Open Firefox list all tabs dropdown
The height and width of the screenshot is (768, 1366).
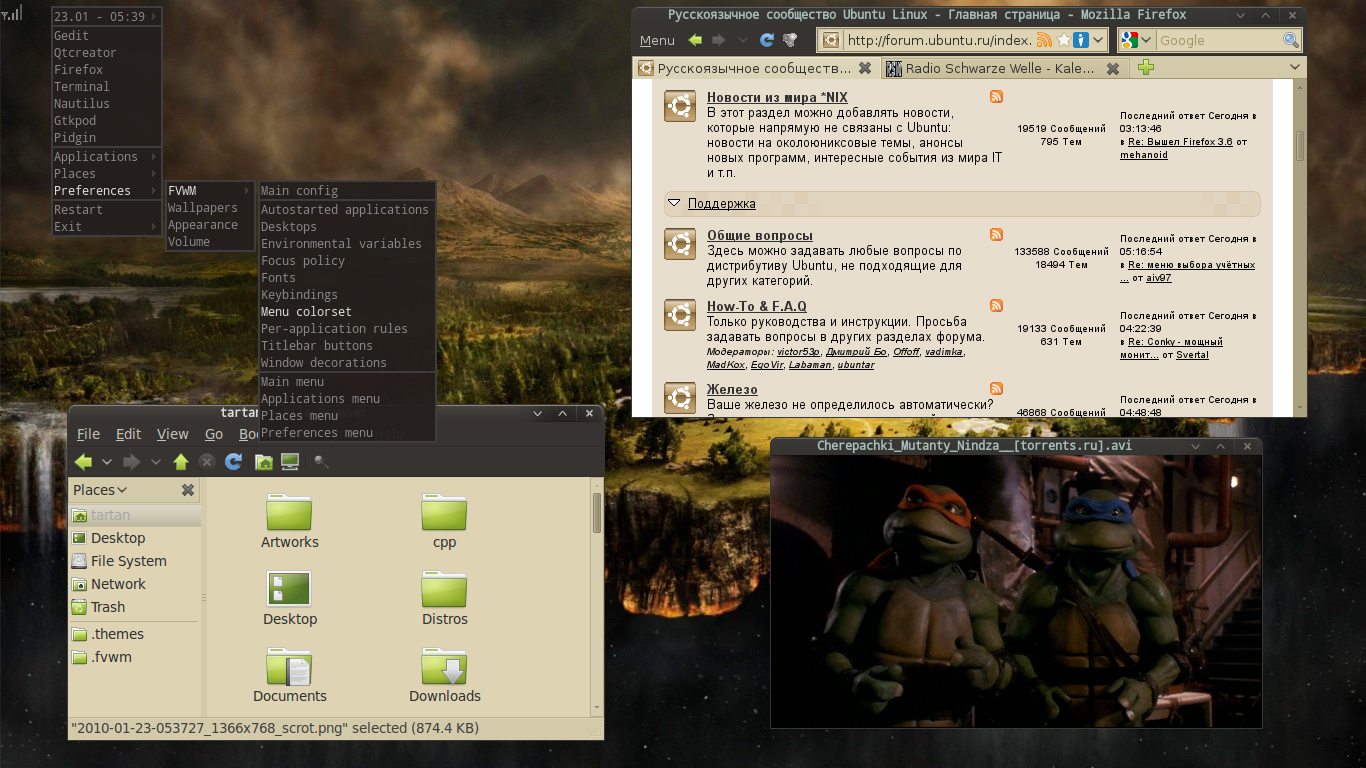tap(1295, 67)
